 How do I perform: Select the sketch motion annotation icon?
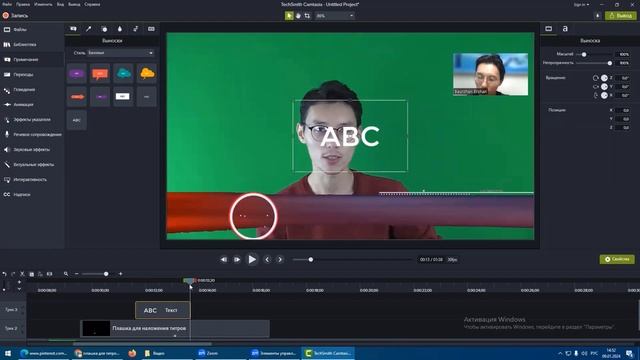[x=136, y=29]
